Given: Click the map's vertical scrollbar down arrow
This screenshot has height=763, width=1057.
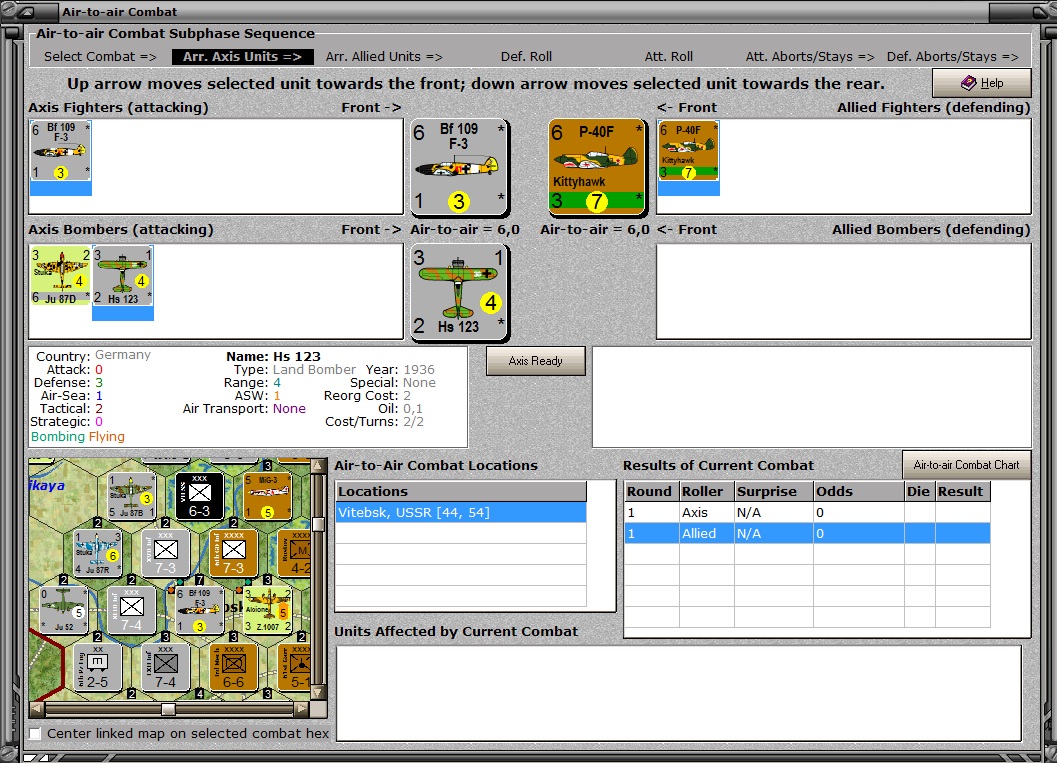Looking at the screenshot, I should pos(318,693).
